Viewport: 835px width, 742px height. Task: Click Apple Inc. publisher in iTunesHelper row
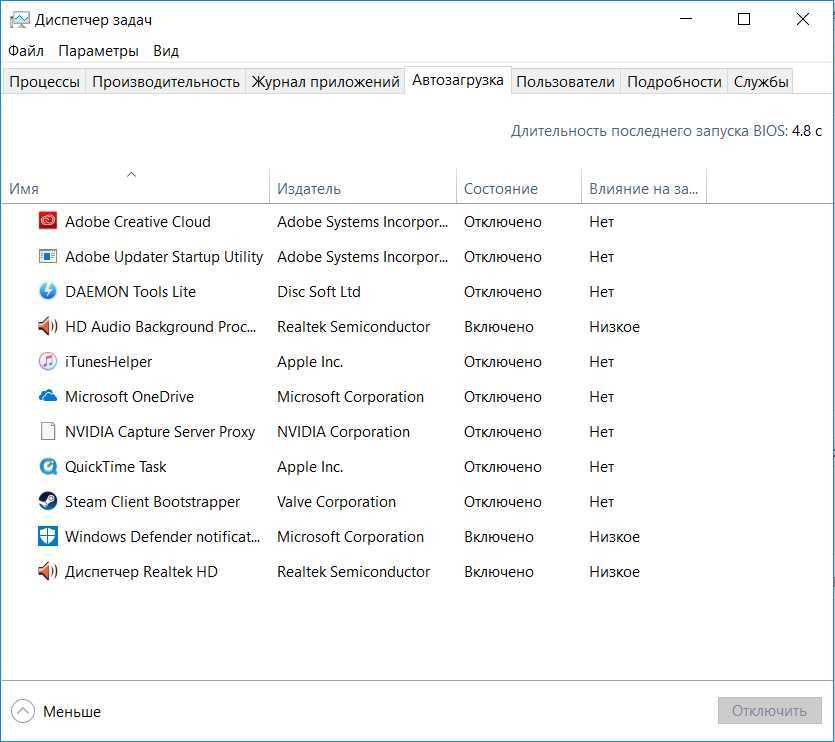(x=310, y=362)
